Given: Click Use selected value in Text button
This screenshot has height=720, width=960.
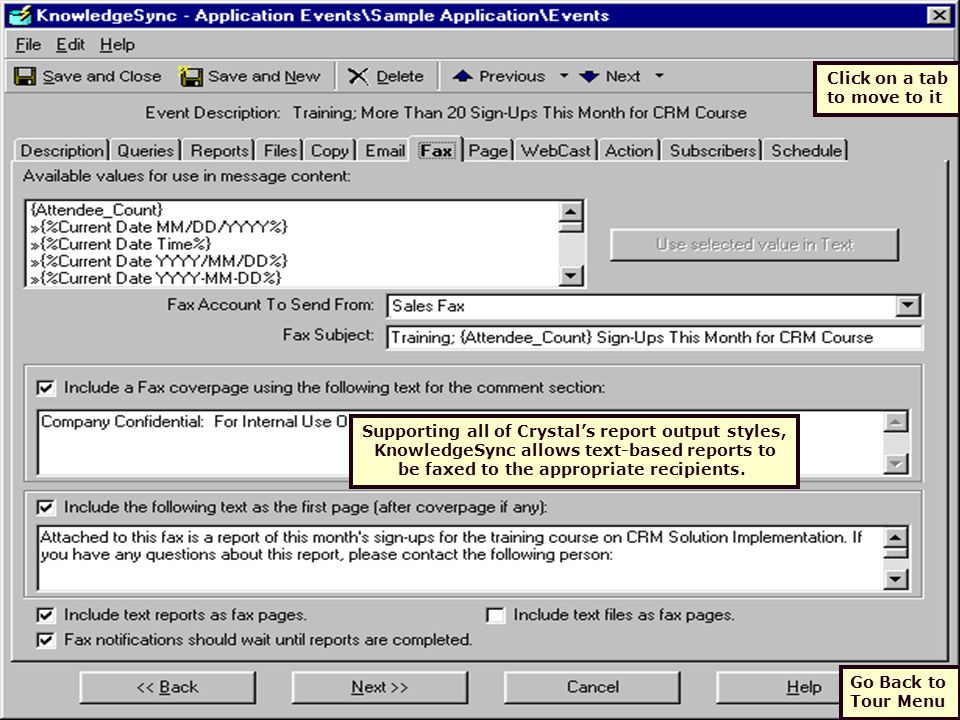Looking at the screenshot, I should pyautogui.click(x=754, y=245).
